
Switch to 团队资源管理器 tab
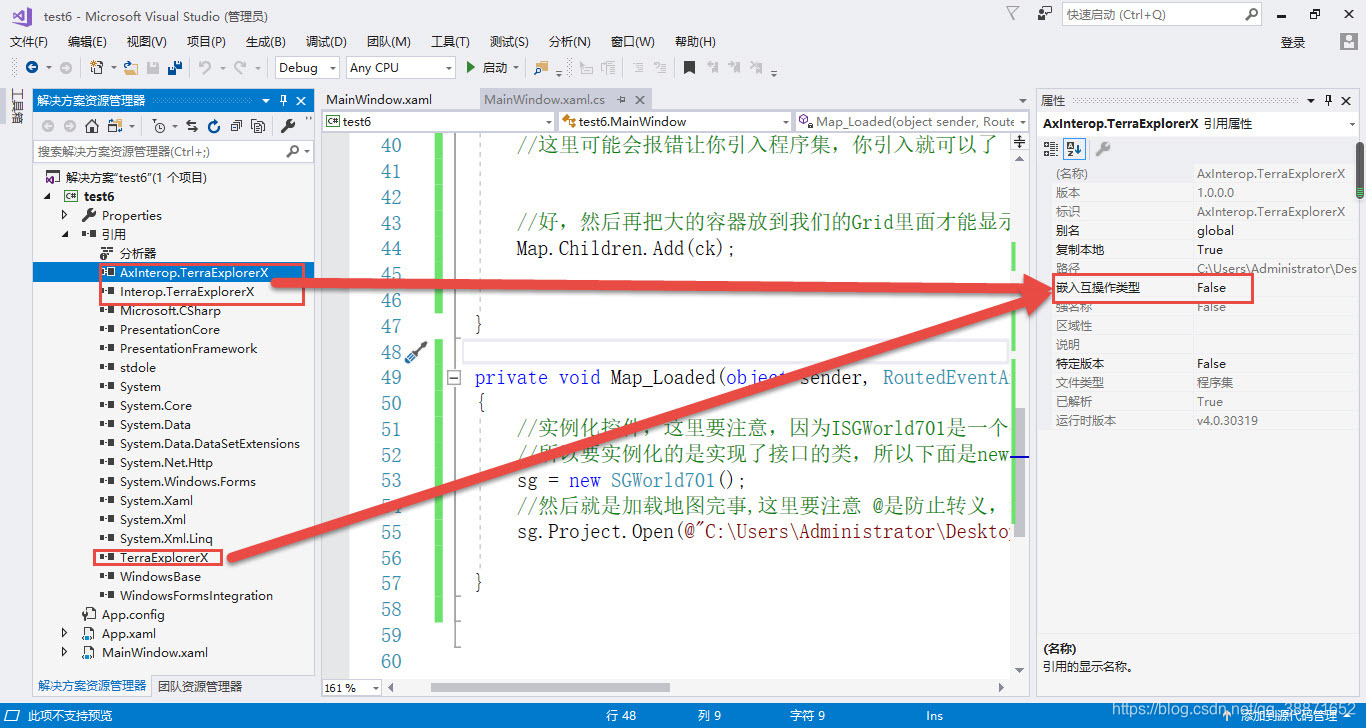coord(200,686)
